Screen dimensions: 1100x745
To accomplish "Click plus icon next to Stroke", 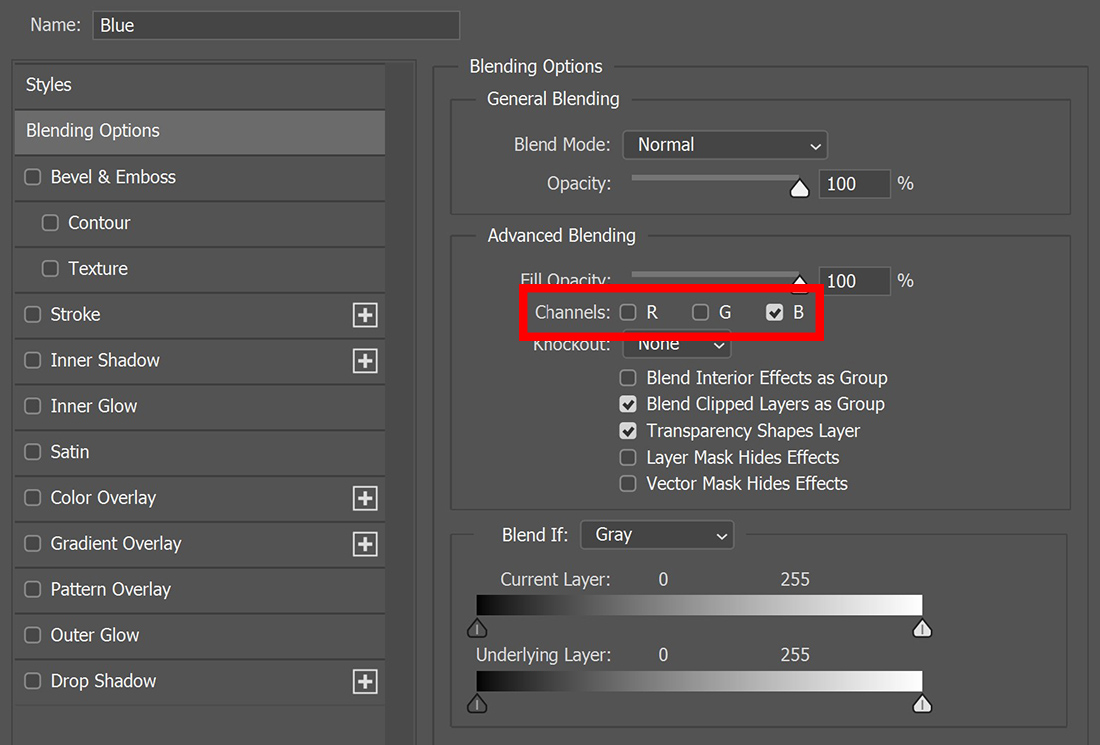I will [365, 315].
